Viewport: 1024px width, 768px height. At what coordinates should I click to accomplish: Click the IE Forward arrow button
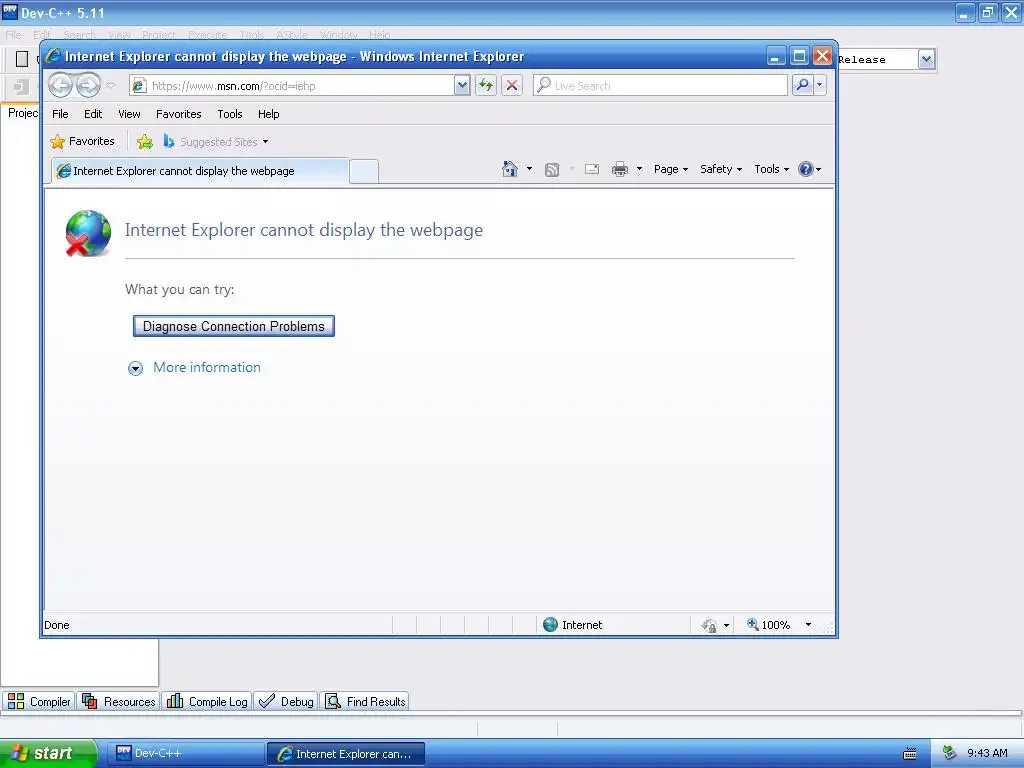(88, 85)
